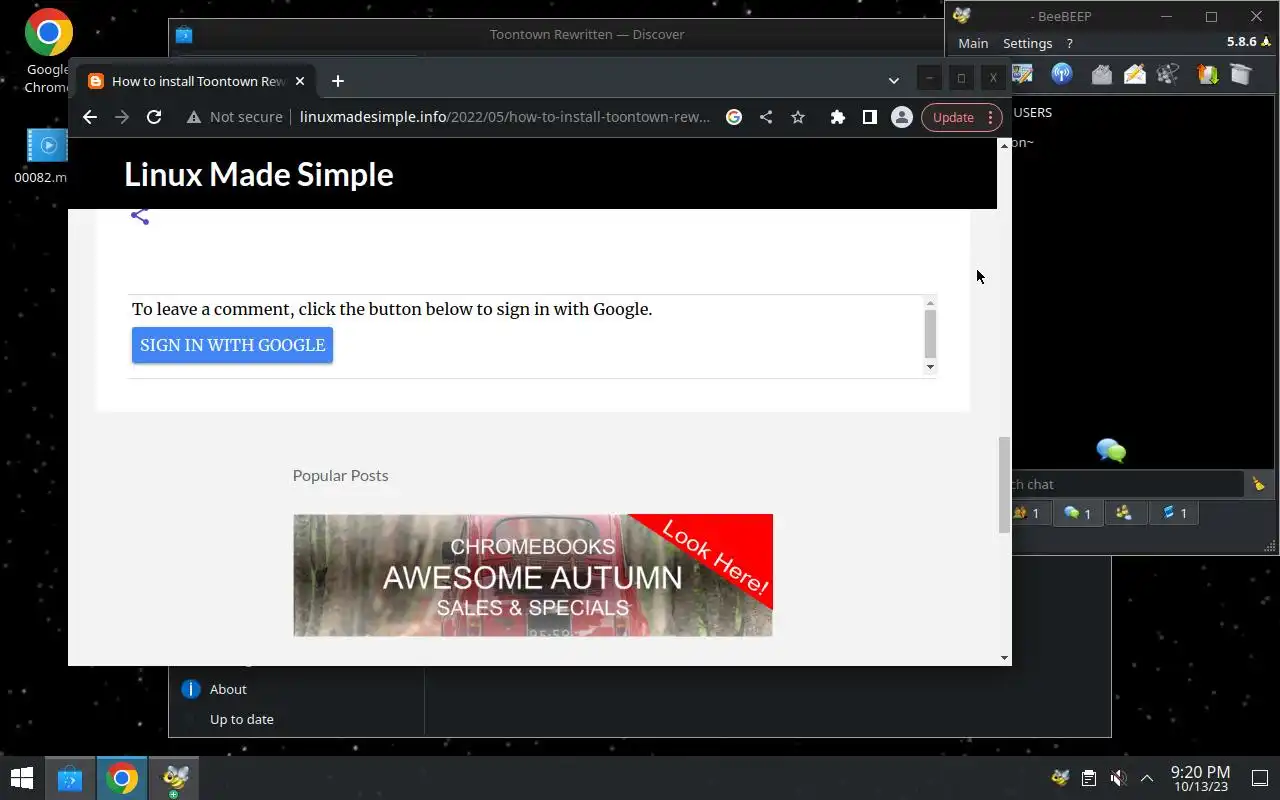This screenshot has height=800, width=1280.
Task: Click the clipboard icon in system tray
Action: point(1089,778)
